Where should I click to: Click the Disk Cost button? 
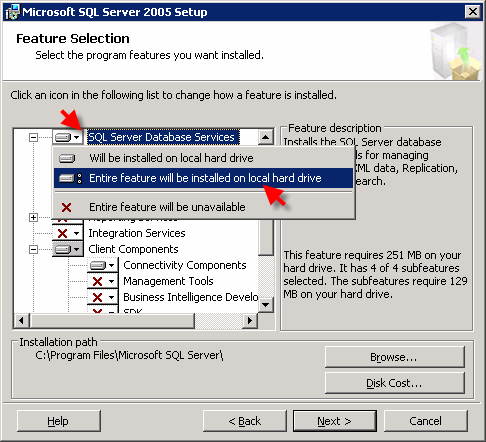pos(395,383)
